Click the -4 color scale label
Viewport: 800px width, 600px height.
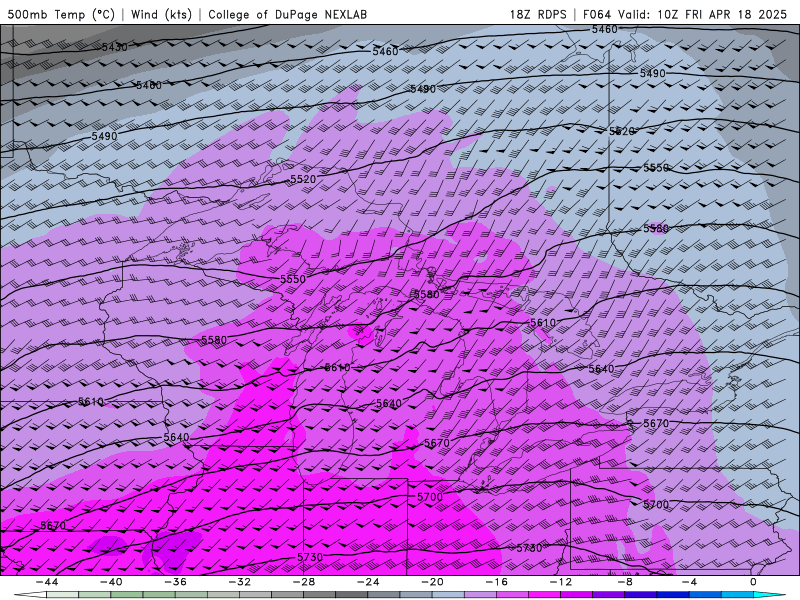tap(690, 582)
